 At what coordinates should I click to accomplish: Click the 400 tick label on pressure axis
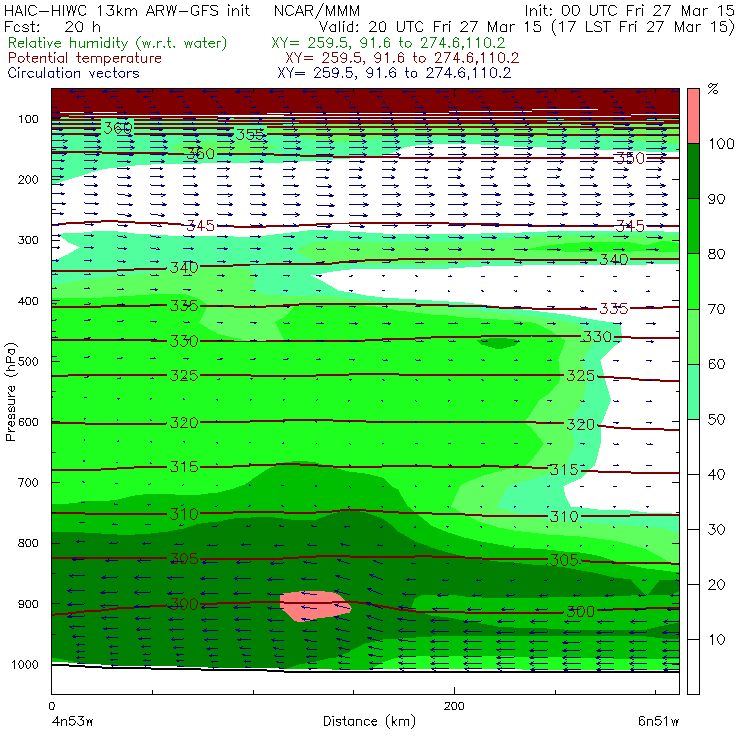coord(28,301)
